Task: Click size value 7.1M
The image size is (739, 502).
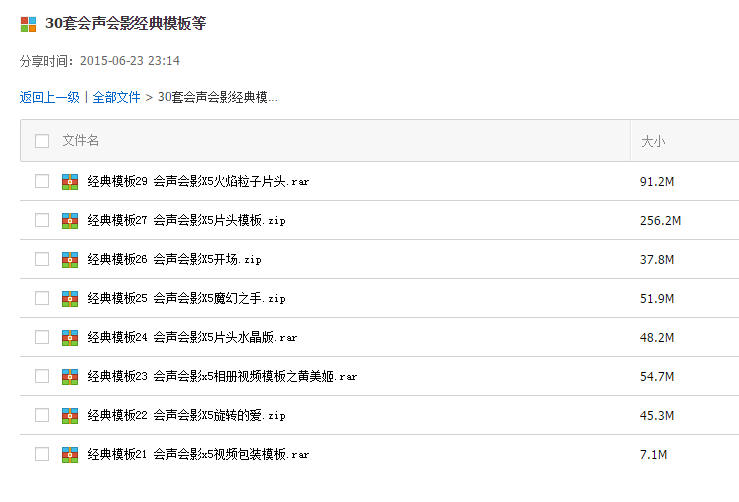Action: (x=653, y=455)
